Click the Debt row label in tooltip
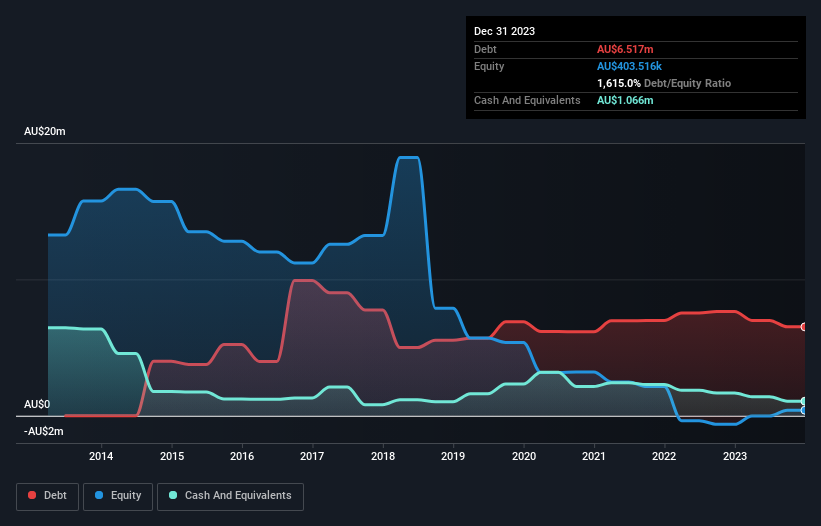Image resolution: width=821 pixels, height=526 pixels. pos(485,49)
